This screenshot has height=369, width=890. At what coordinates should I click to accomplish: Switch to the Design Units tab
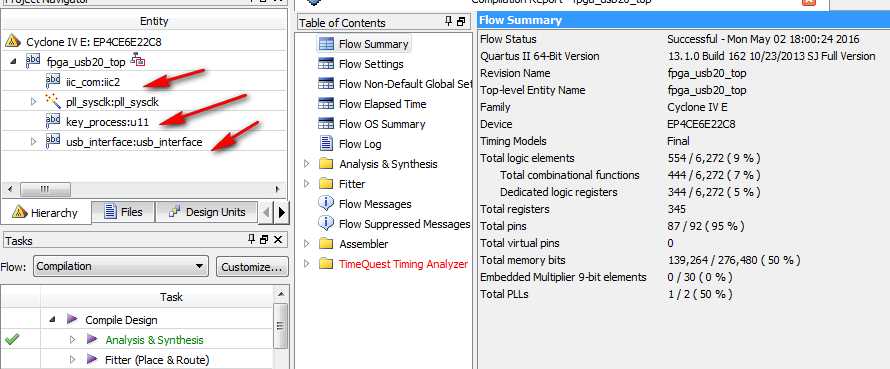(207, 212)
